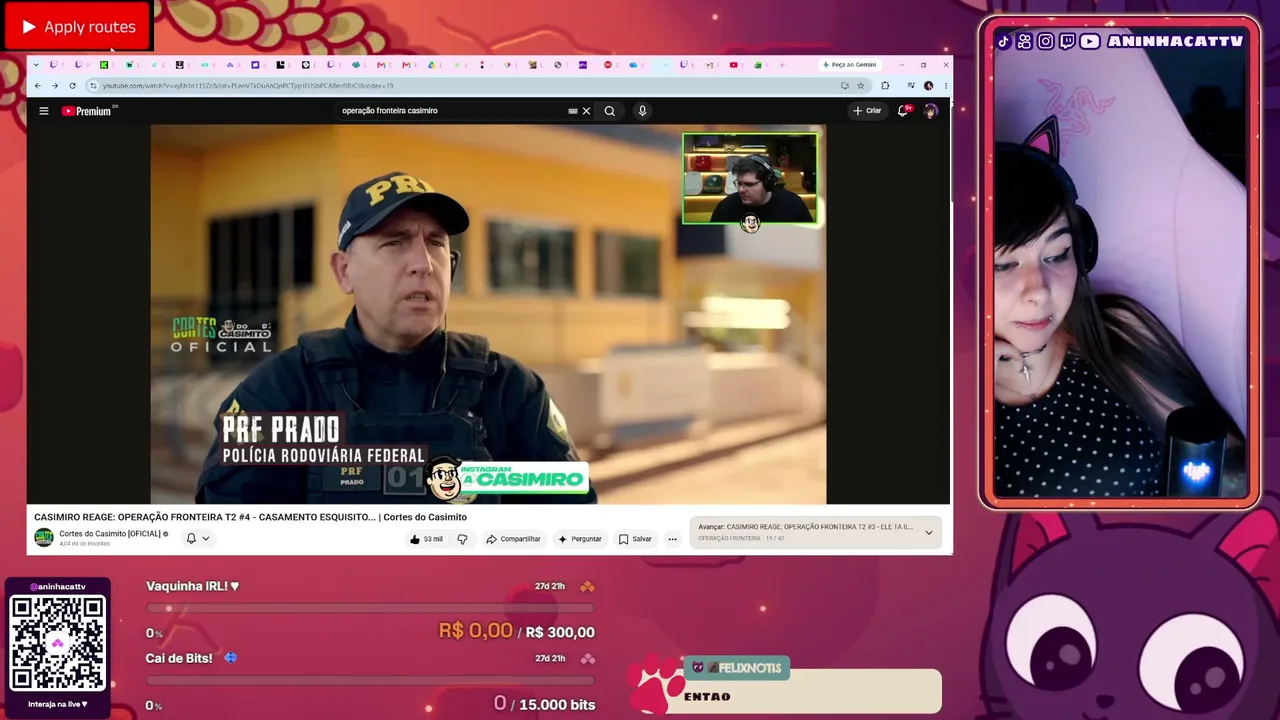
Task: Click the Vaquinha IRL! label
Action: (x=193, y=586)
